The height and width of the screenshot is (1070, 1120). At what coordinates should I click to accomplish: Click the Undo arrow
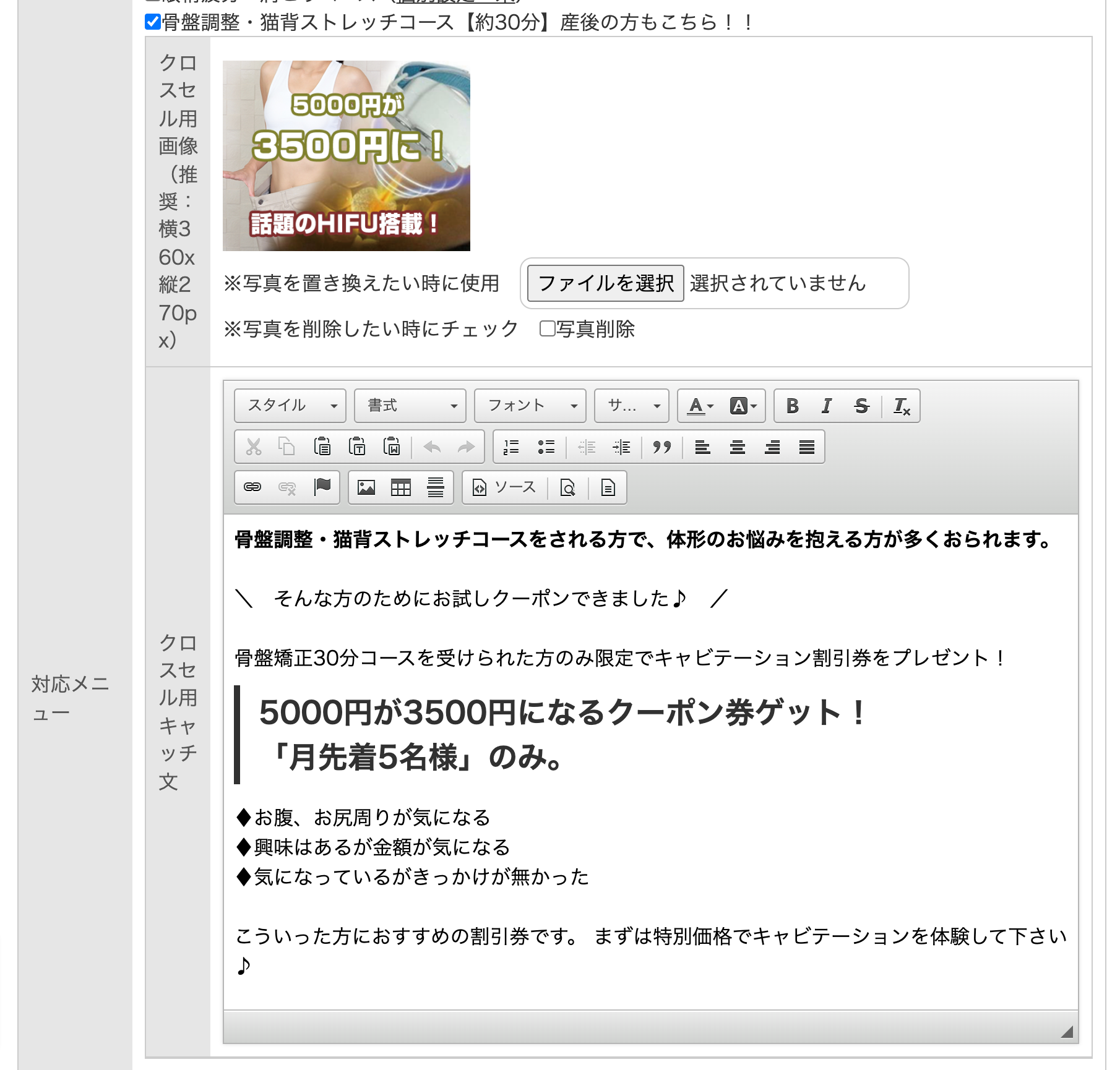[x=432, y=447]
